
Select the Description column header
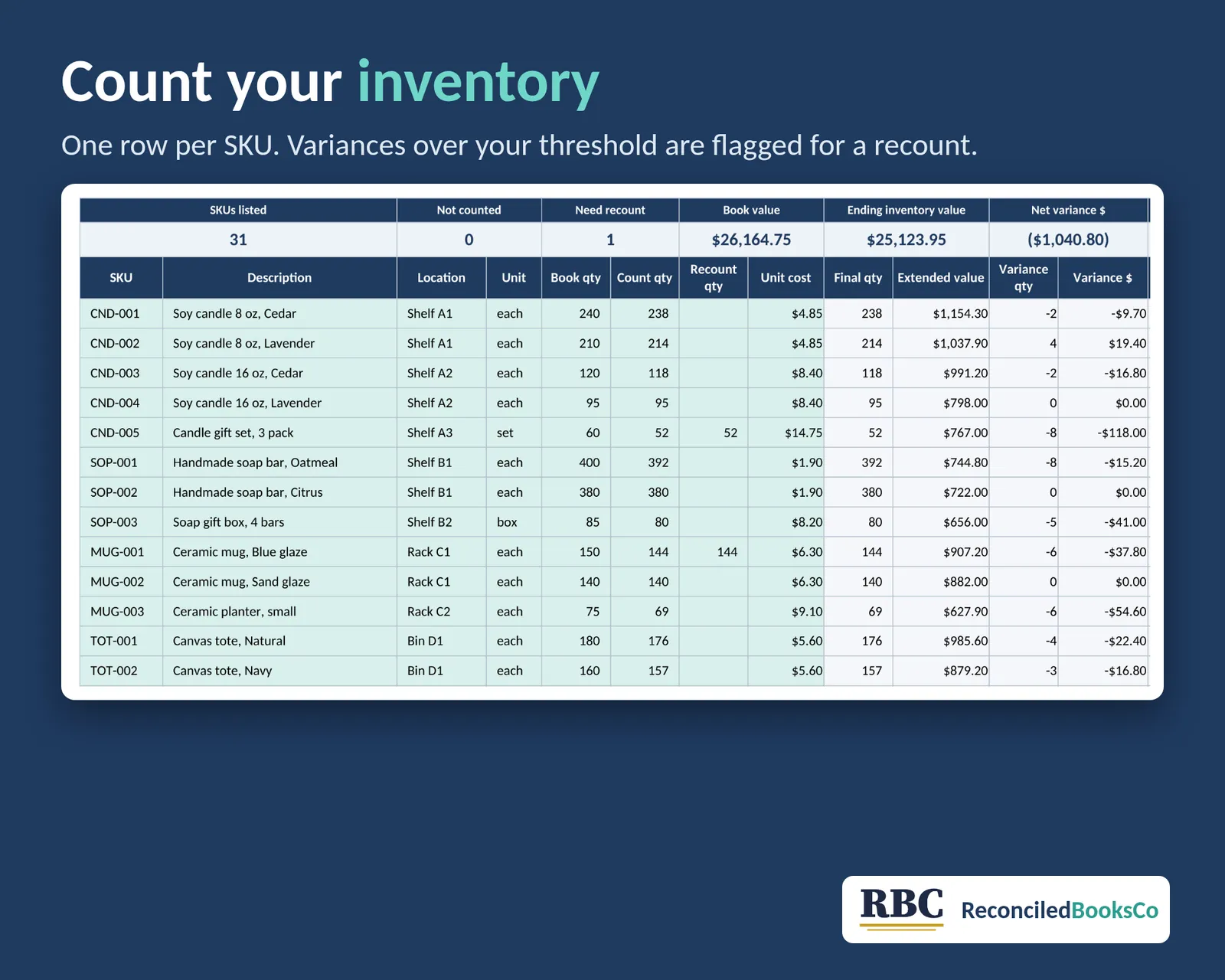click(279, 278)
